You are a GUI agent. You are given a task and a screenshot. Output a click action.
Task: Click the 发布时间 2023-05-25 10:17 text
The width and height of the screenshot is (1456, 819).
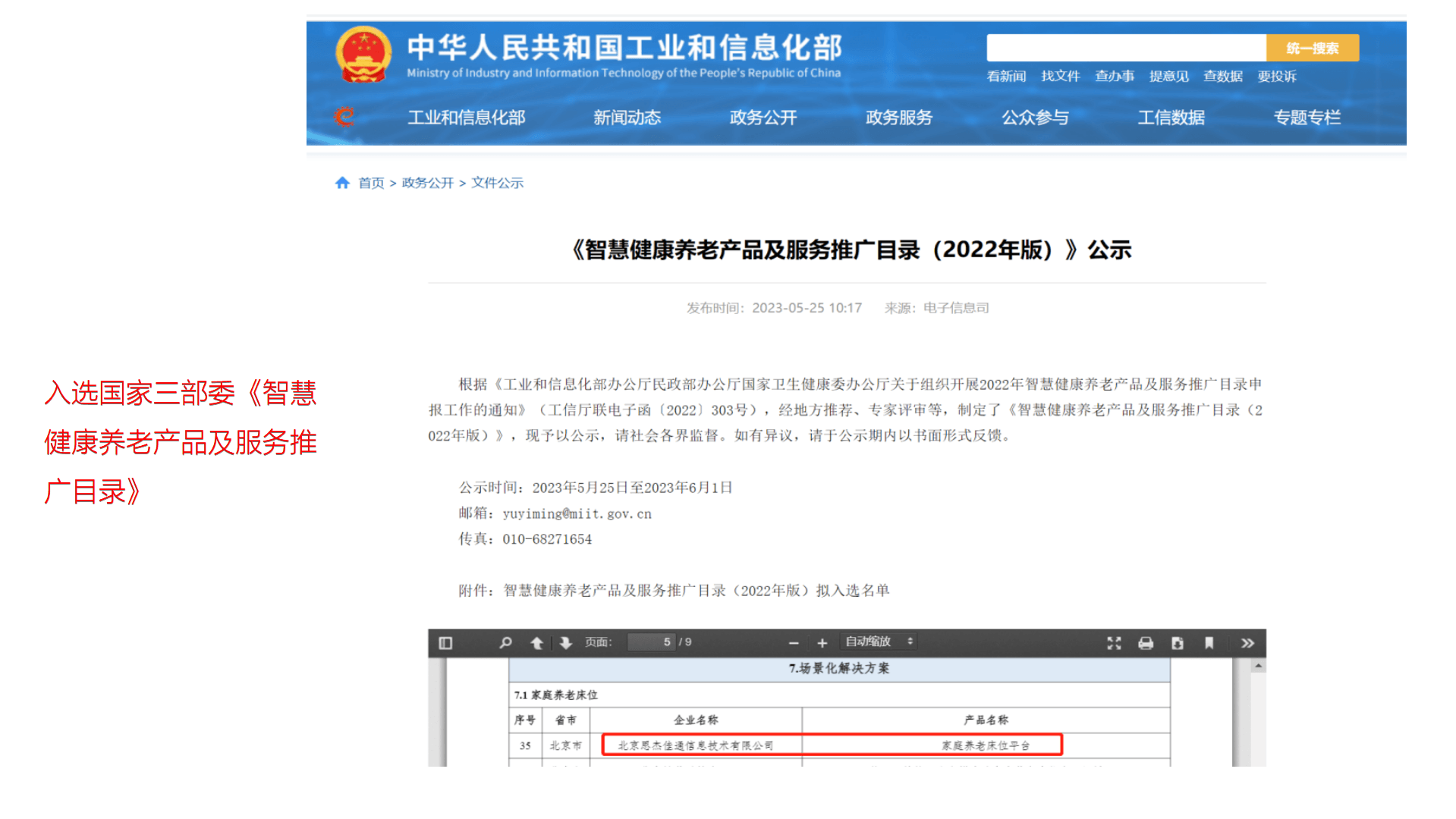(774, 308)
